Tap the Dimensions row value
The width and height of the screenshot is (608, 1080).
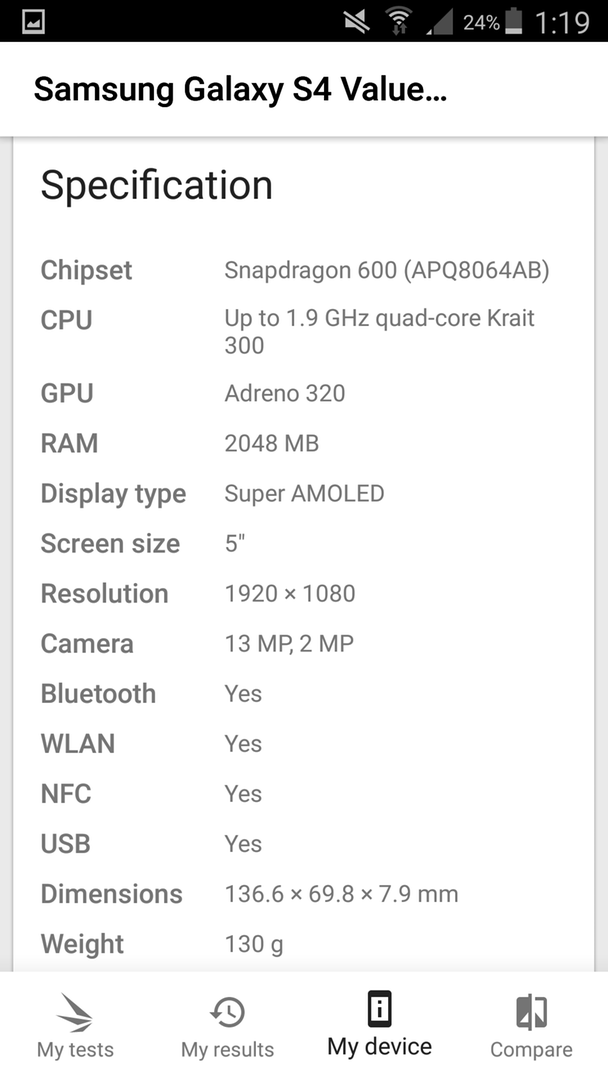[342, 894]
